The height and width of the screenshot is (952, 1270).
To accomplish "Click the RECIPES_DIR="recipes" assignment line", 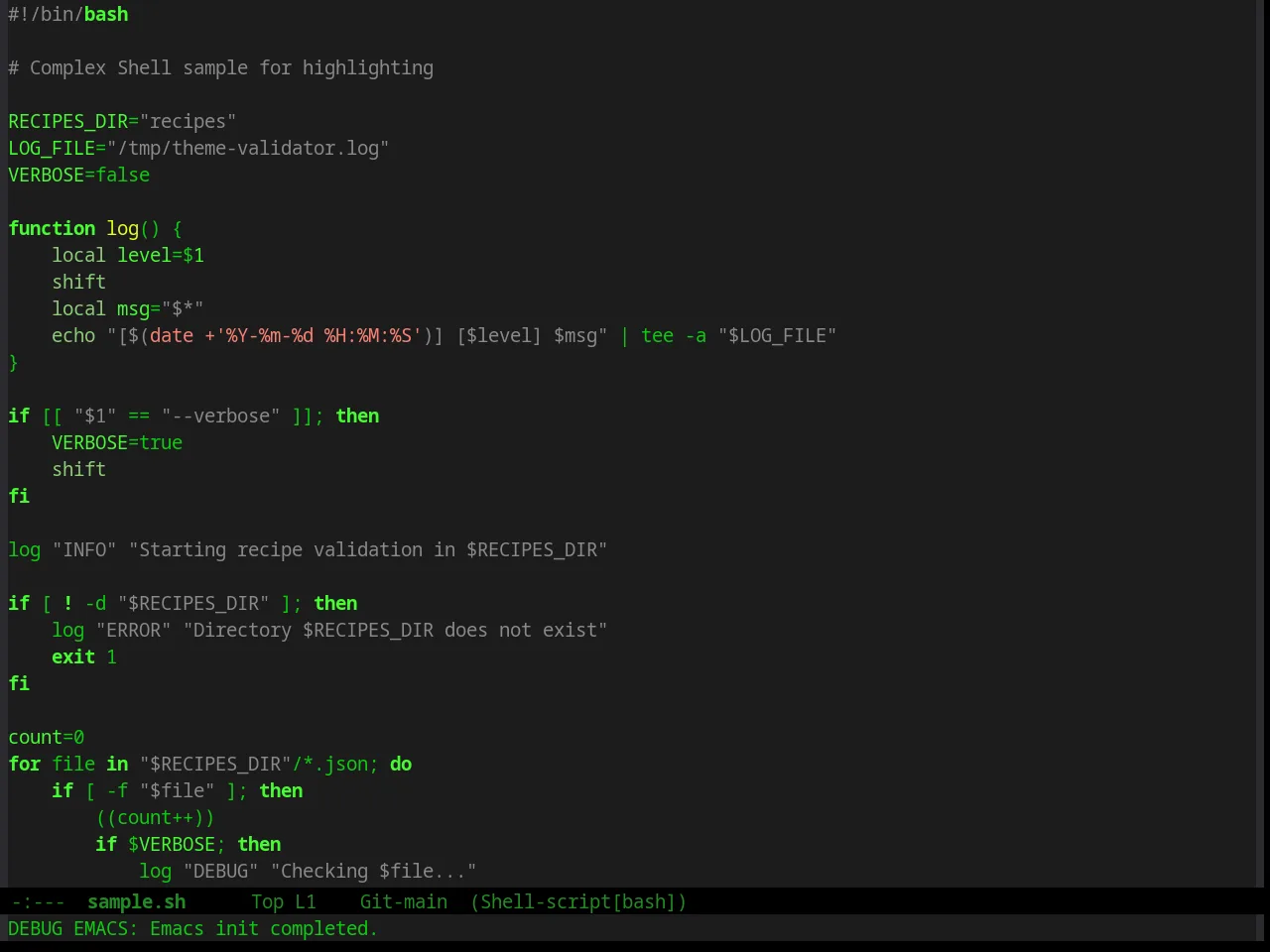I will 122,121.
